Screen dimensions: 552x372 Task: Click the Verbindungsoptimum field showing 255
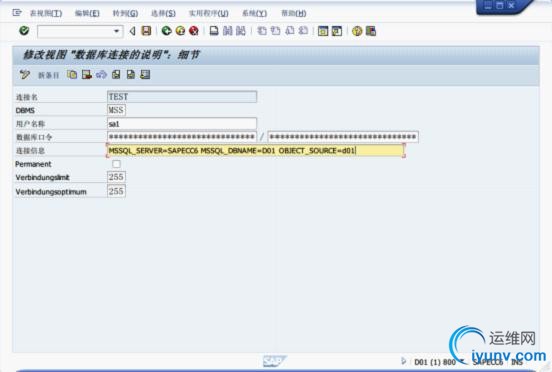click(x=116, y=191)
